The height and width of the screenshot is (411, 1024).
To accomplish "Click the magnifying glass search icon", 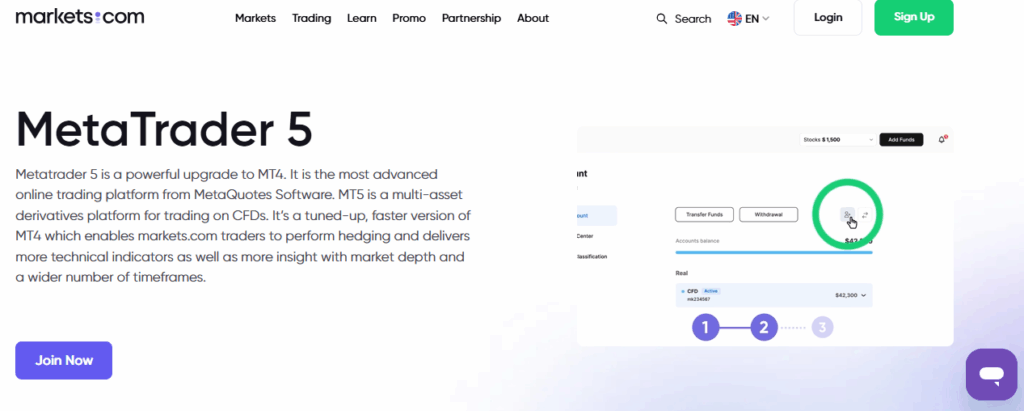I will (x=662, y=18).
